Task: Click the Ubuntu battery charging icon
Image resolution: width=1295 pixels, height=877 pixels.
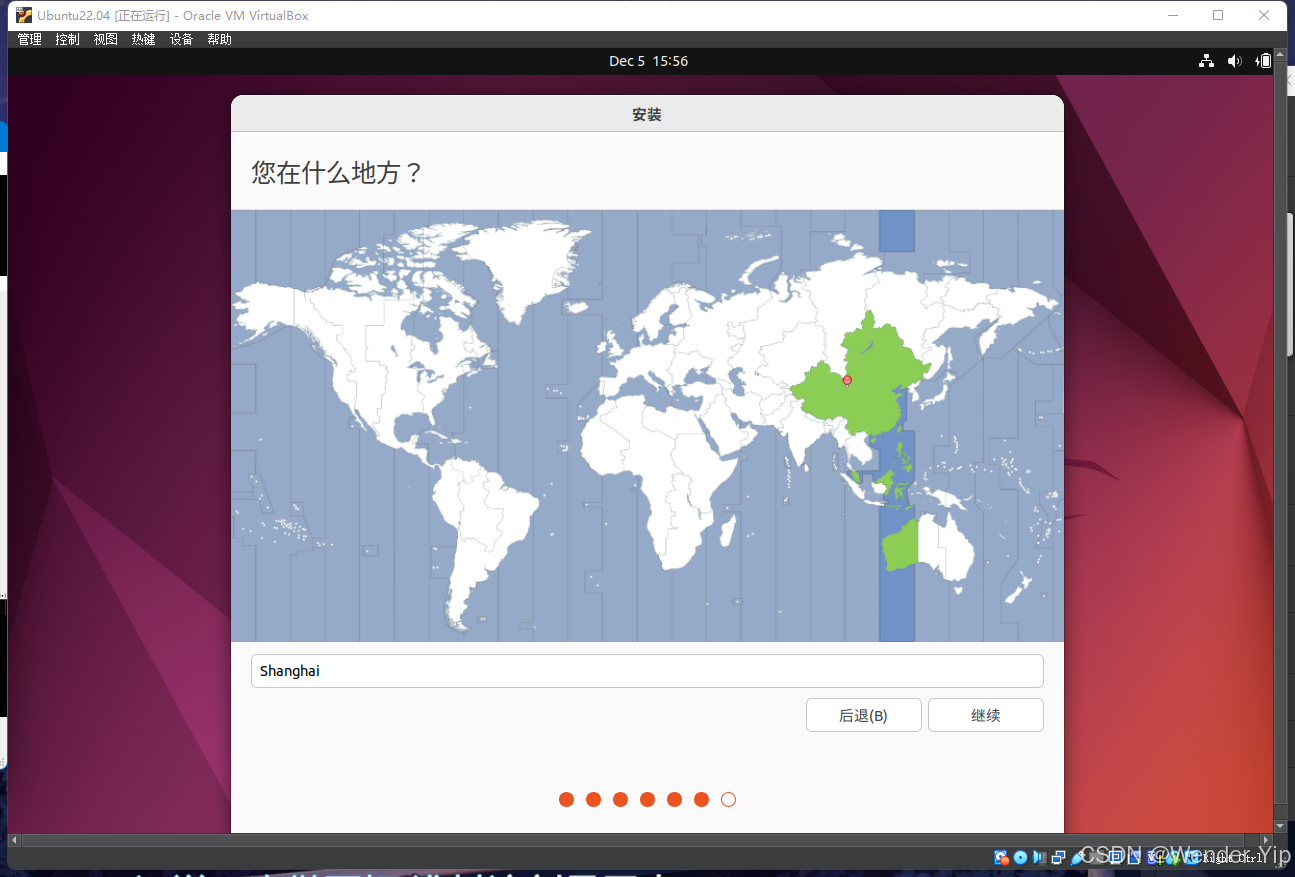Action: pos(1264,61)
